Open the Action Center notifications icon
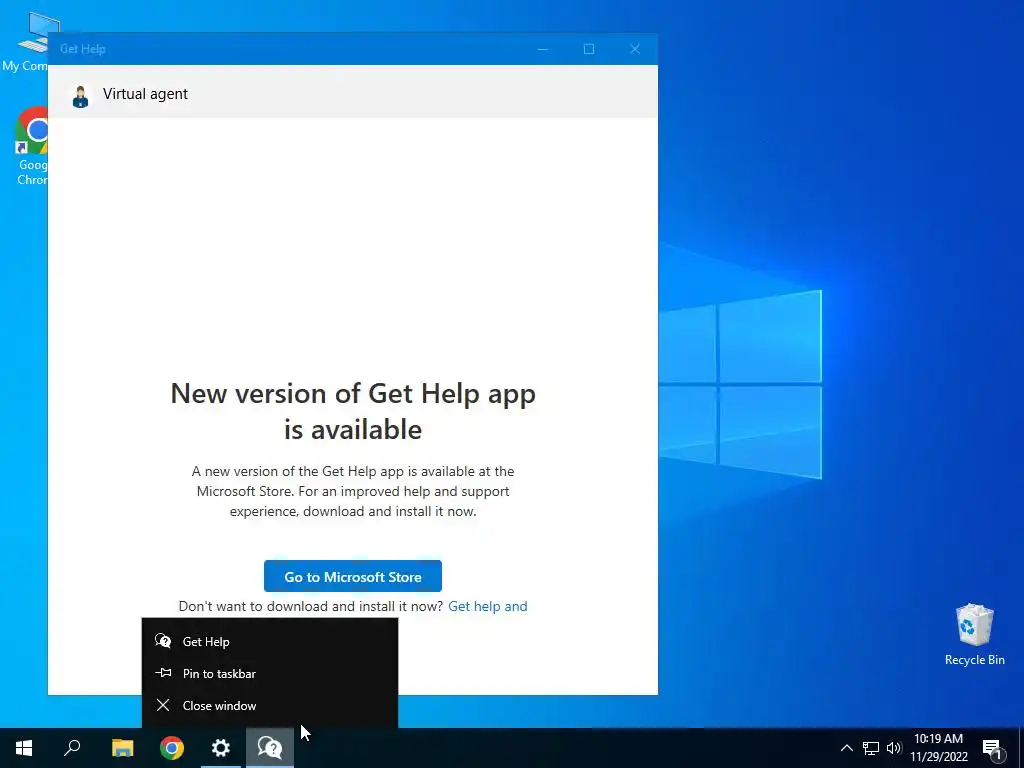Screen dimensions: 1024x768 [x=992, y=749]
